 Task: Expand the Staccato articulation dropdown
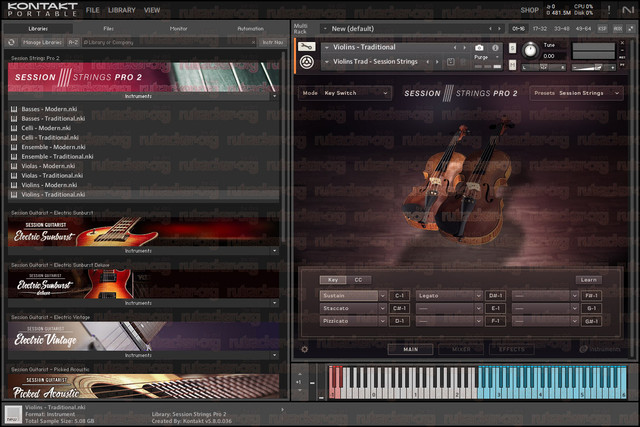pyautogui.click(x=382, y=308)
